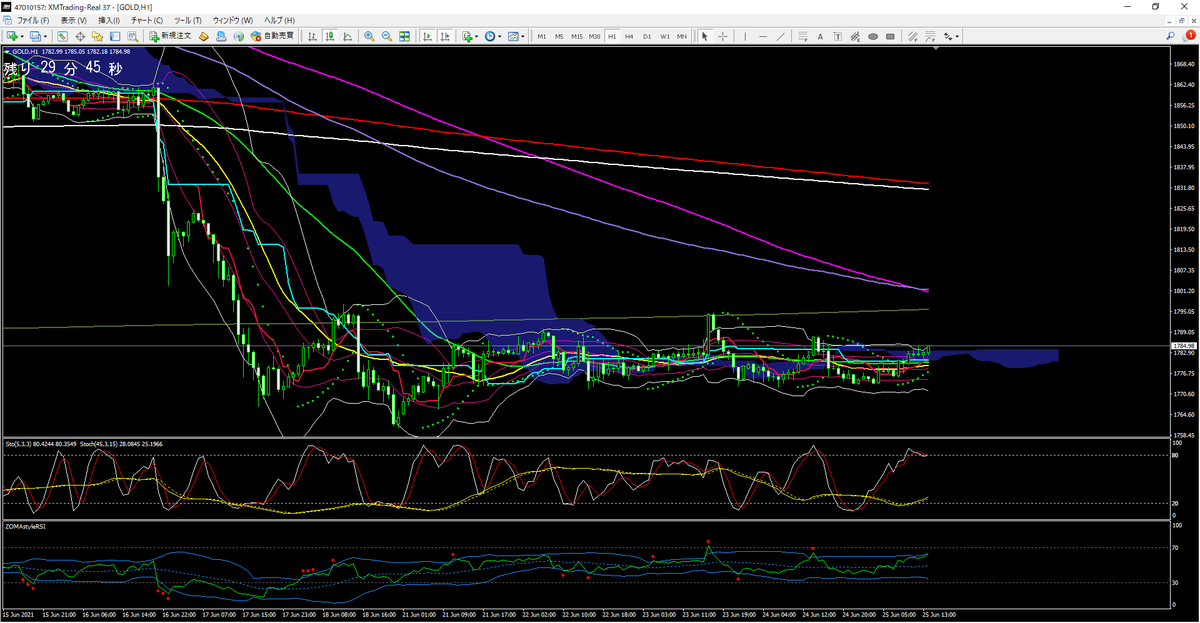The image size is (1200, 623).
Task: Tile chart windows icon
Action: [x=404, y=36]
